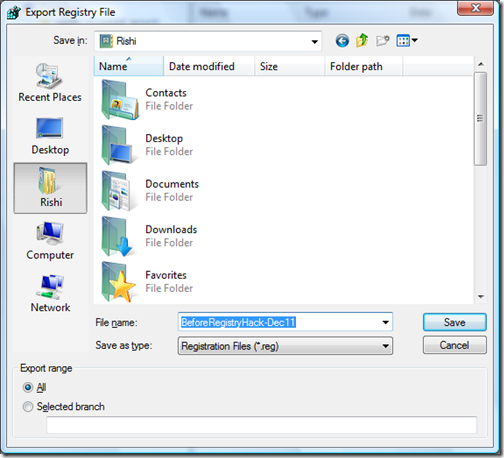Click the scroll down arrow in file list
Screen dimensions: 504x458
tap(481, 297)
